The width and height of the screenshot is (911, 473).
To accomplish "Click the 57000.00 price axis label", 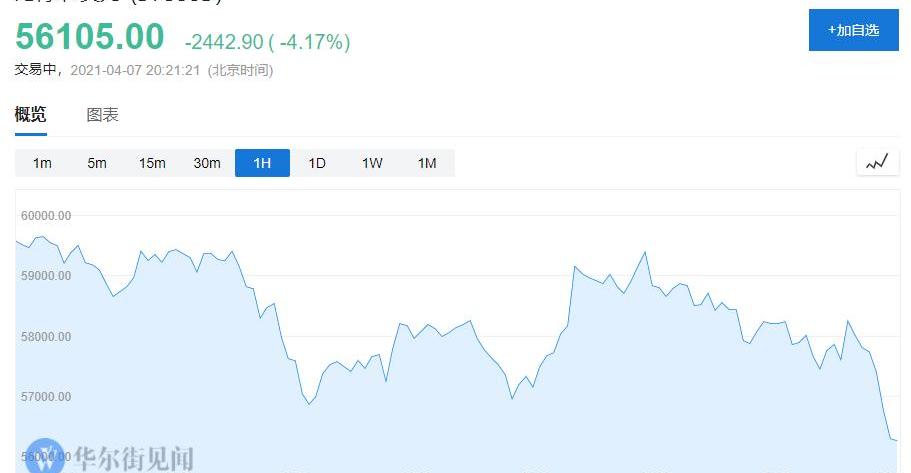I will coord(46,397).
